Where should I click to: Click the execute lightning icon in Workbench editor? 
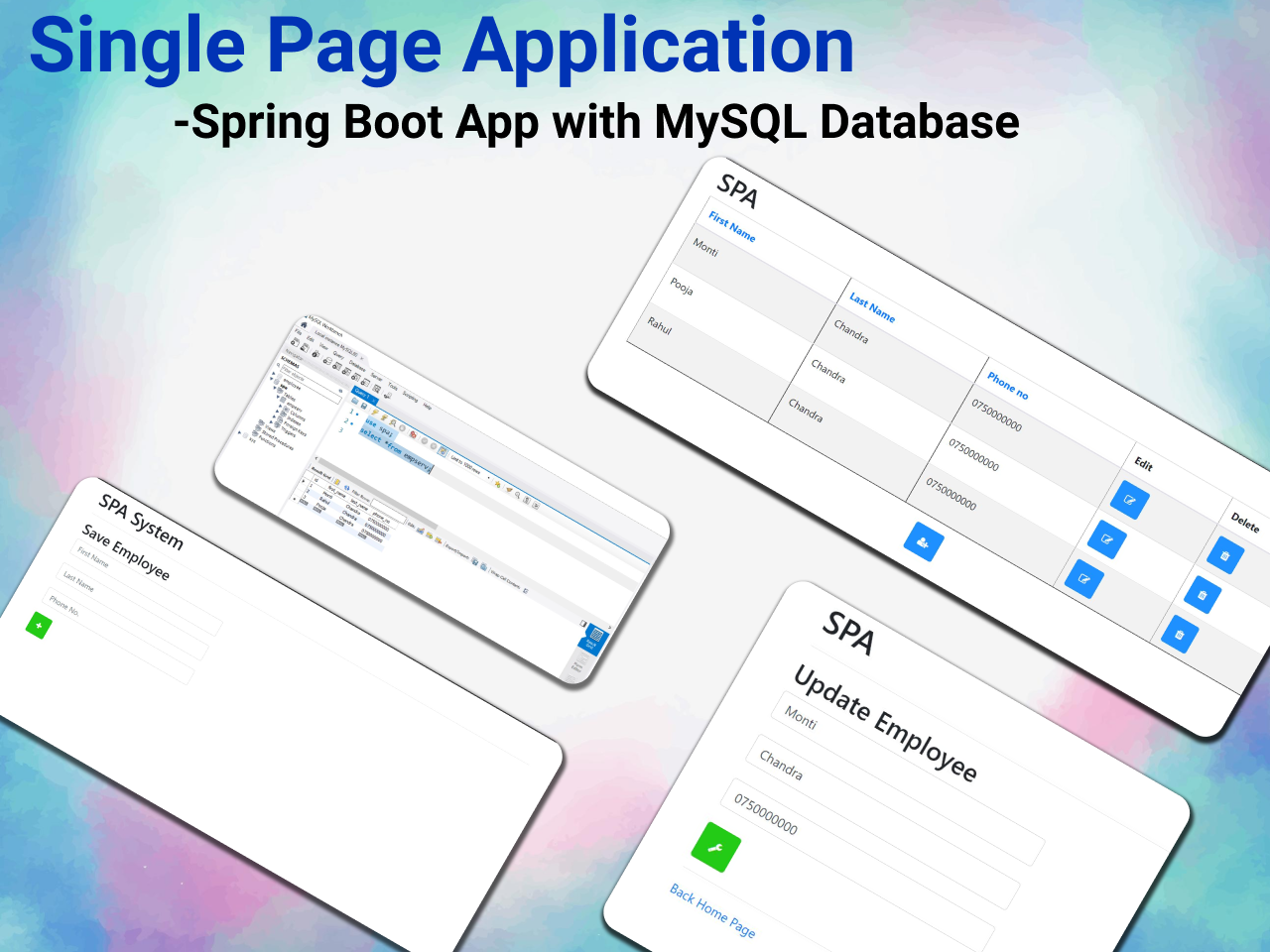pyautogui.click(x=374, y=413)
